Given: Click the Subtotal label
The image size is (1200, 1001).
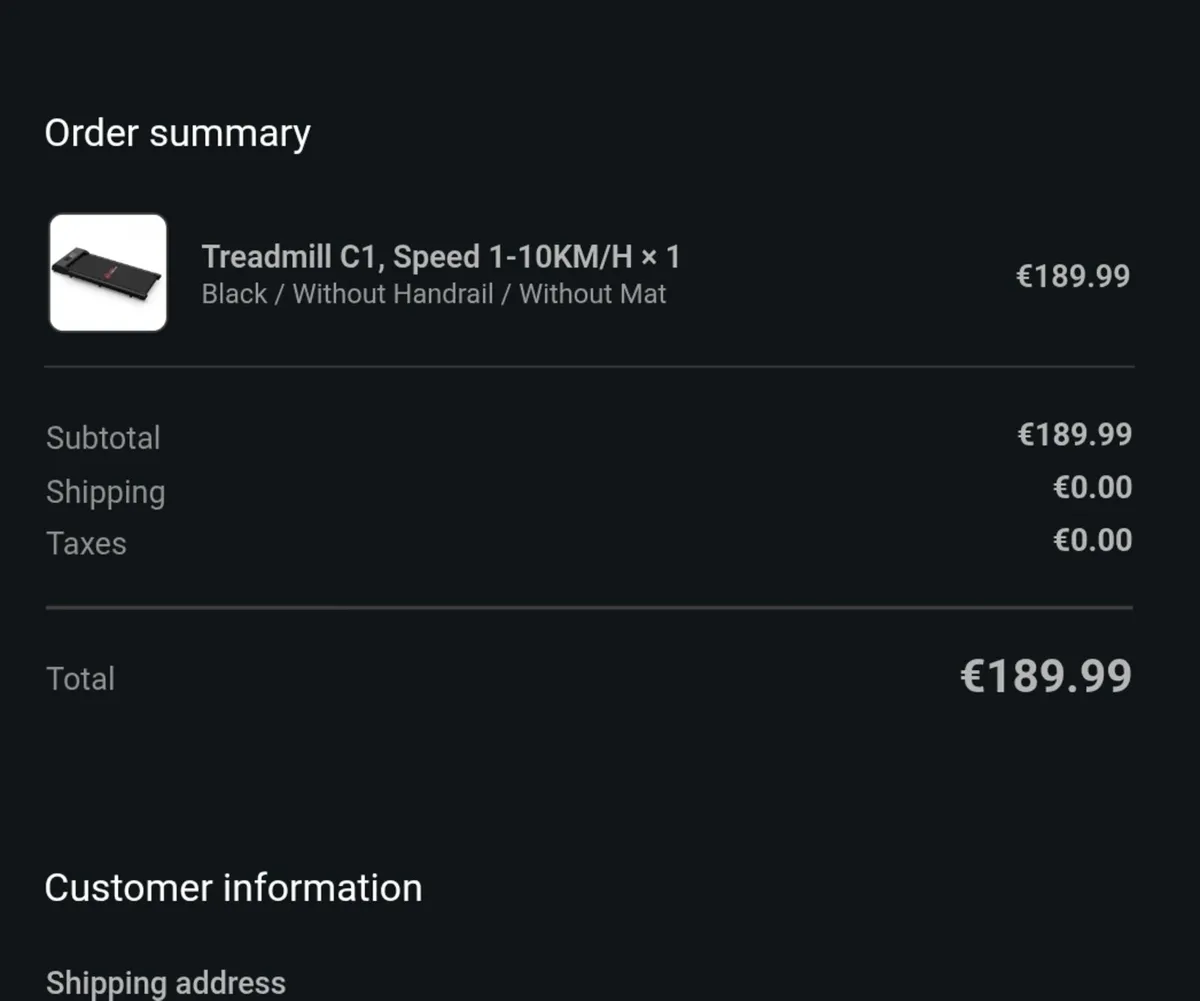Looking at the screenshot, I should (x=103, y=438).
